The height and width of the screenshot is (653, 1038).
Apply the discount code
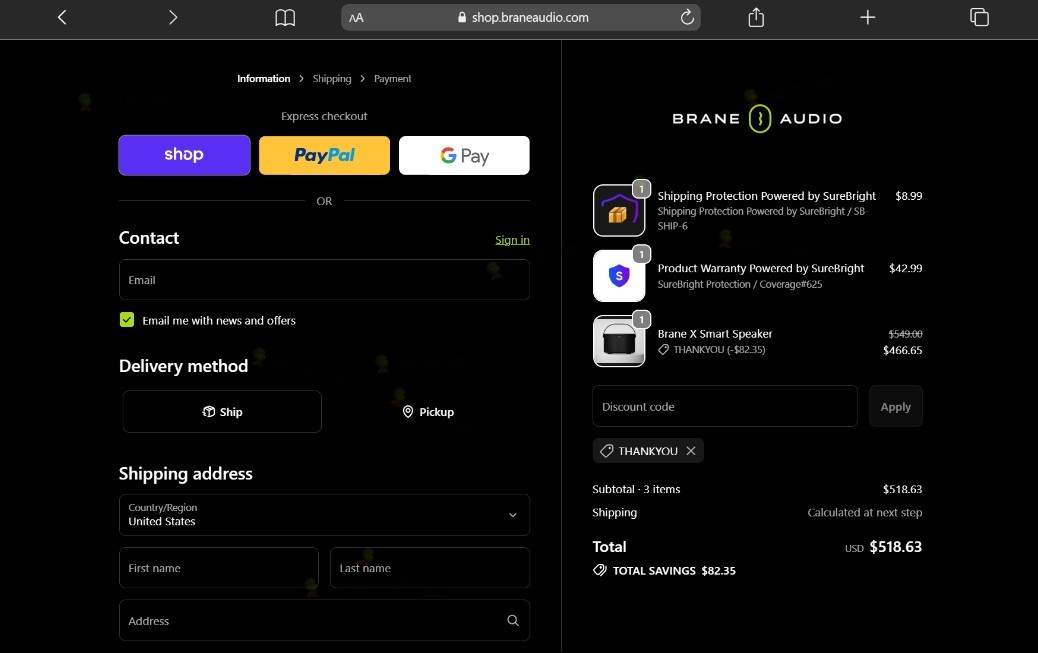pyautogui.click(x=896, y=406)
